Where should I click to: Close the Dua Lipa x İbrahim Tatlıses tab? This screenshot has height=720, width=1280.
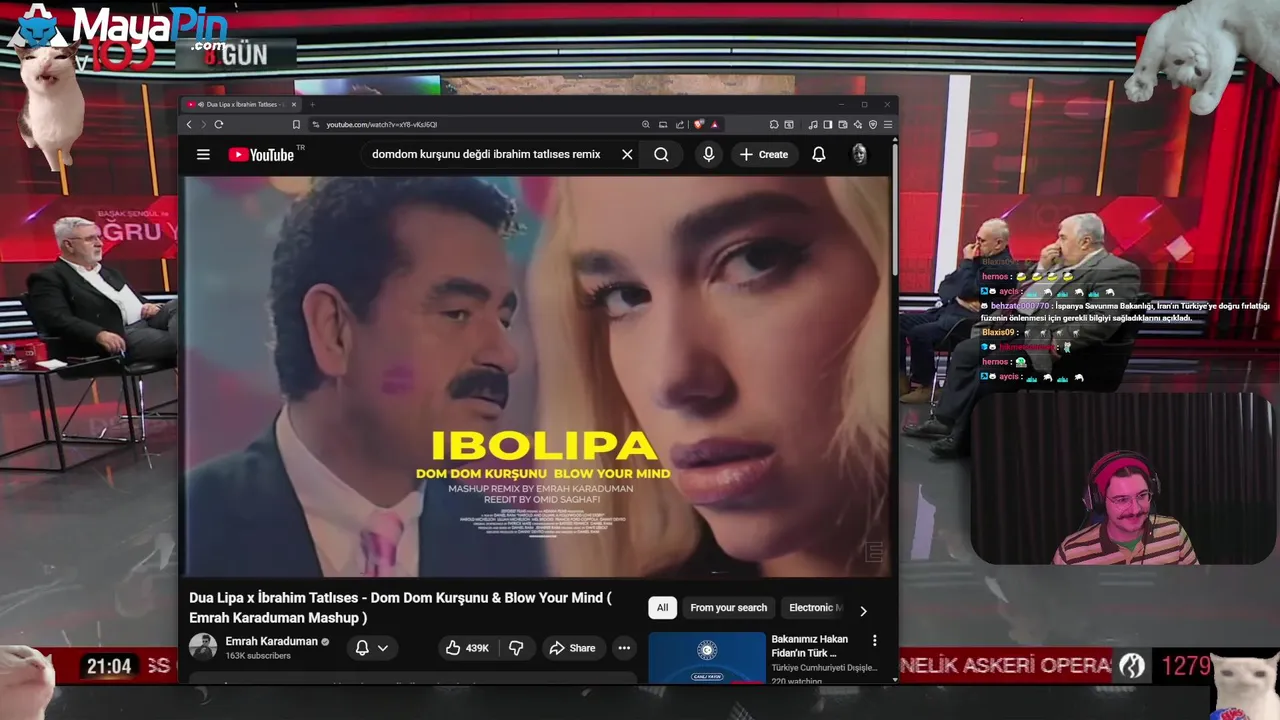coord(293,104)
